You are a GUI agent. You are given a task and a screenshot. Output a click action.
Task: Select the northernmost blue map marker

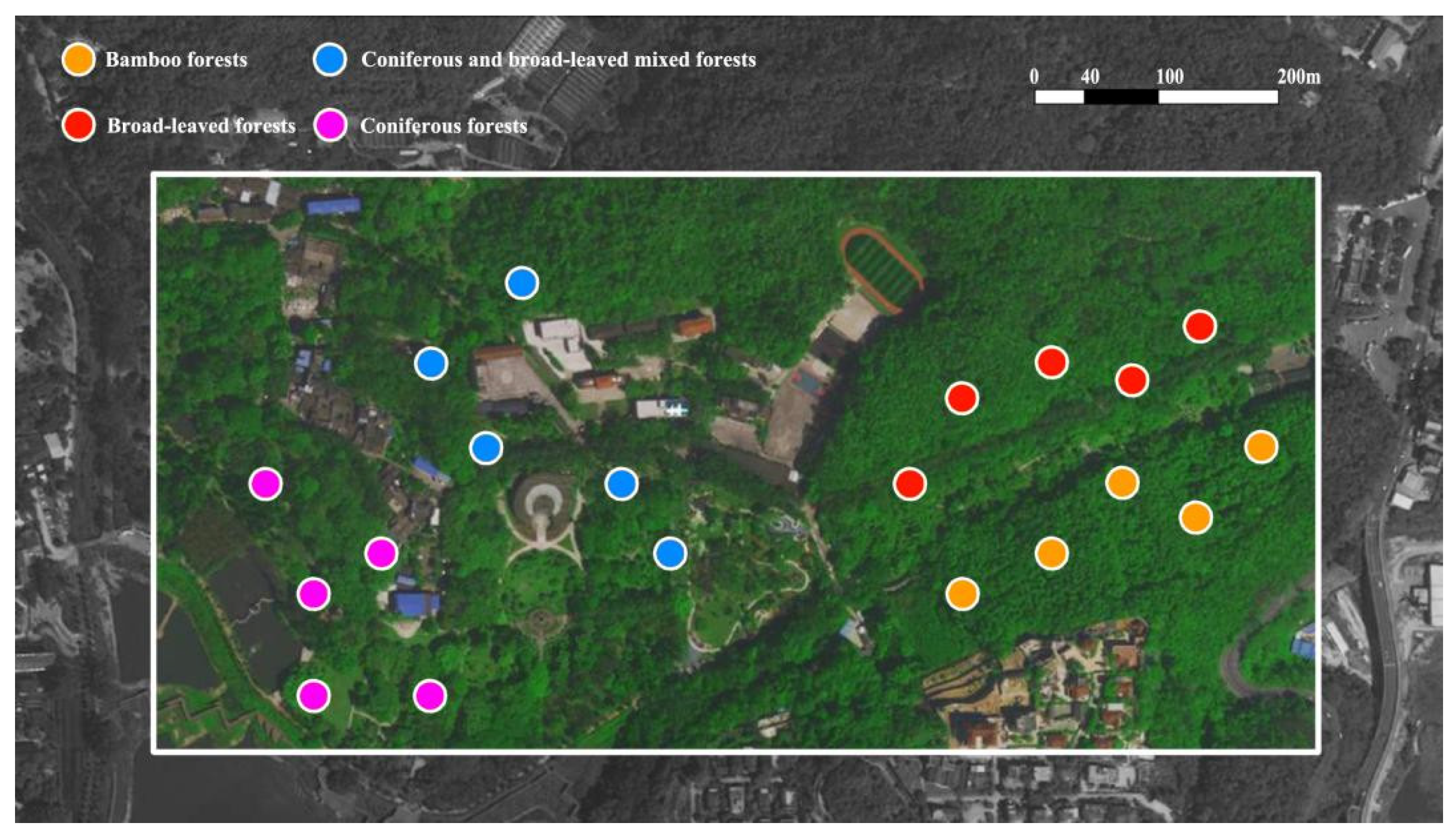tap(522, 283)
